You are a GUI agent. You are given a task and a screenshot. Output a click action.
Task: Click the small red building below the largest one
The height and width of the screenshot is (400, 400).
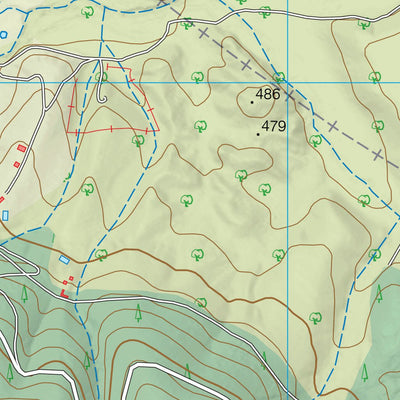click(x=17, y=164)
